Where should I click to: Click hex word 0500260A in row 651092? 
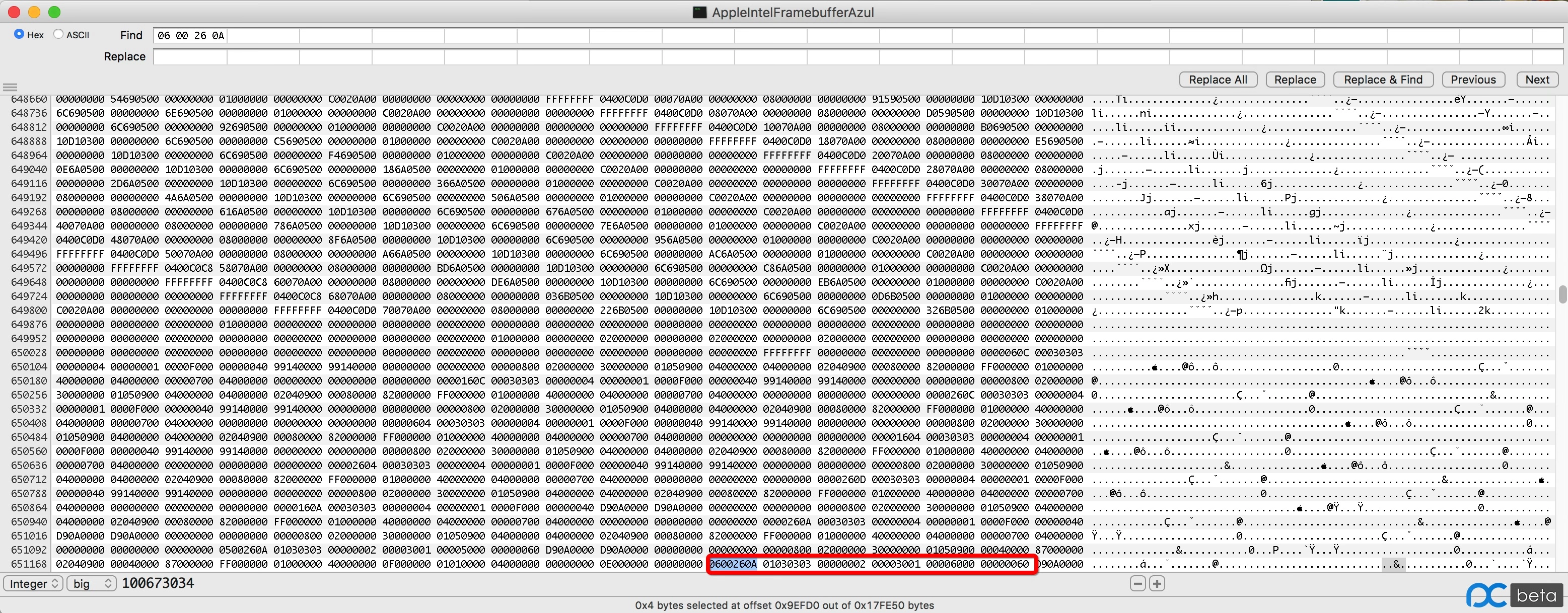point(244,550)
